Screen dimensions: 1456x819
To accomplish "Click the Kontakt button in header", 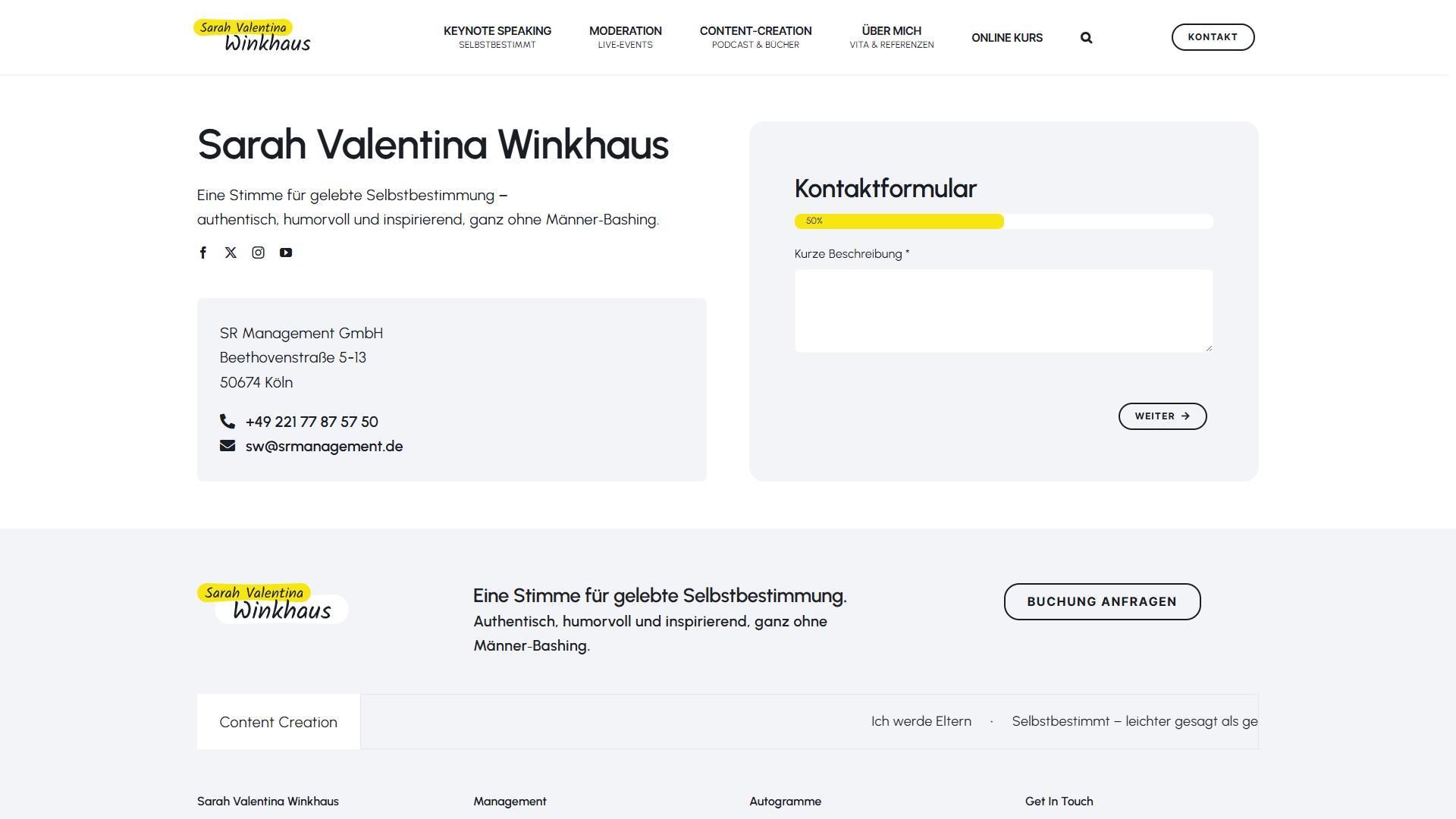I will [1212, 37].
